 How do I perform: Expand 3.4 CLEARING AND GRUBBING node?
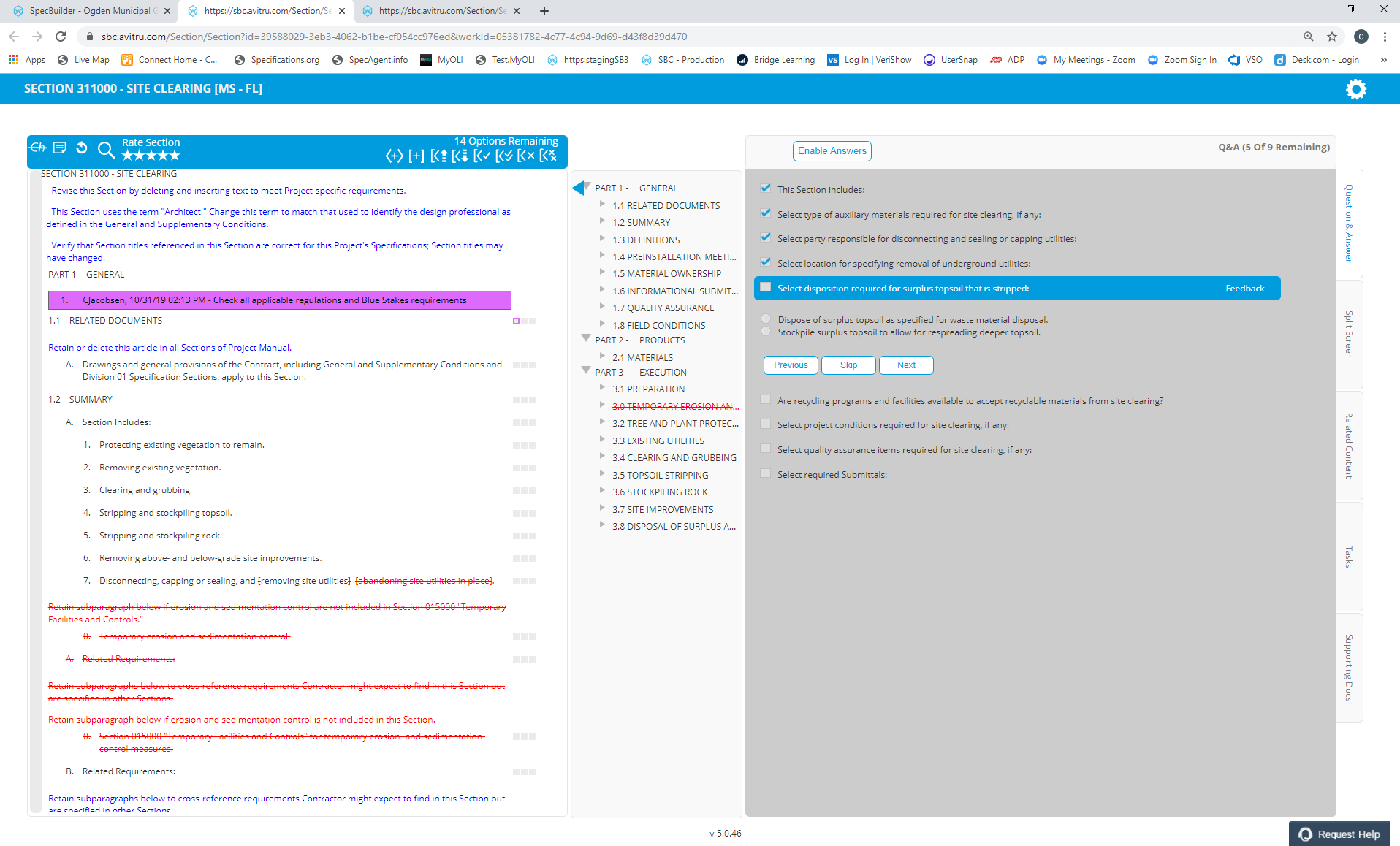[603, 457]
